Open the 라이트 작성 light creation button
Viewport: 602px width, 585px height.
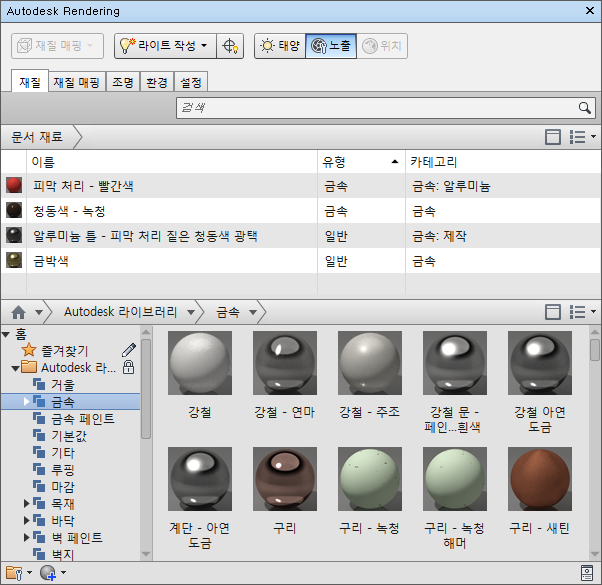coord(165,46)
